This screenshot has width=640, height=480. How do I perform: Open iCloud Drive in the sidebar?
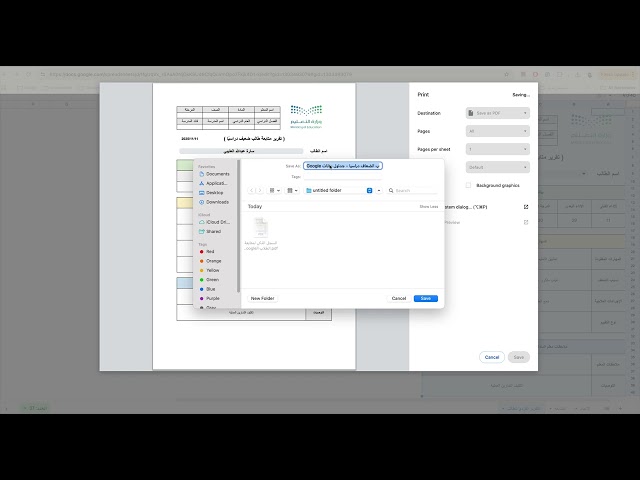[x=214, y=222]
